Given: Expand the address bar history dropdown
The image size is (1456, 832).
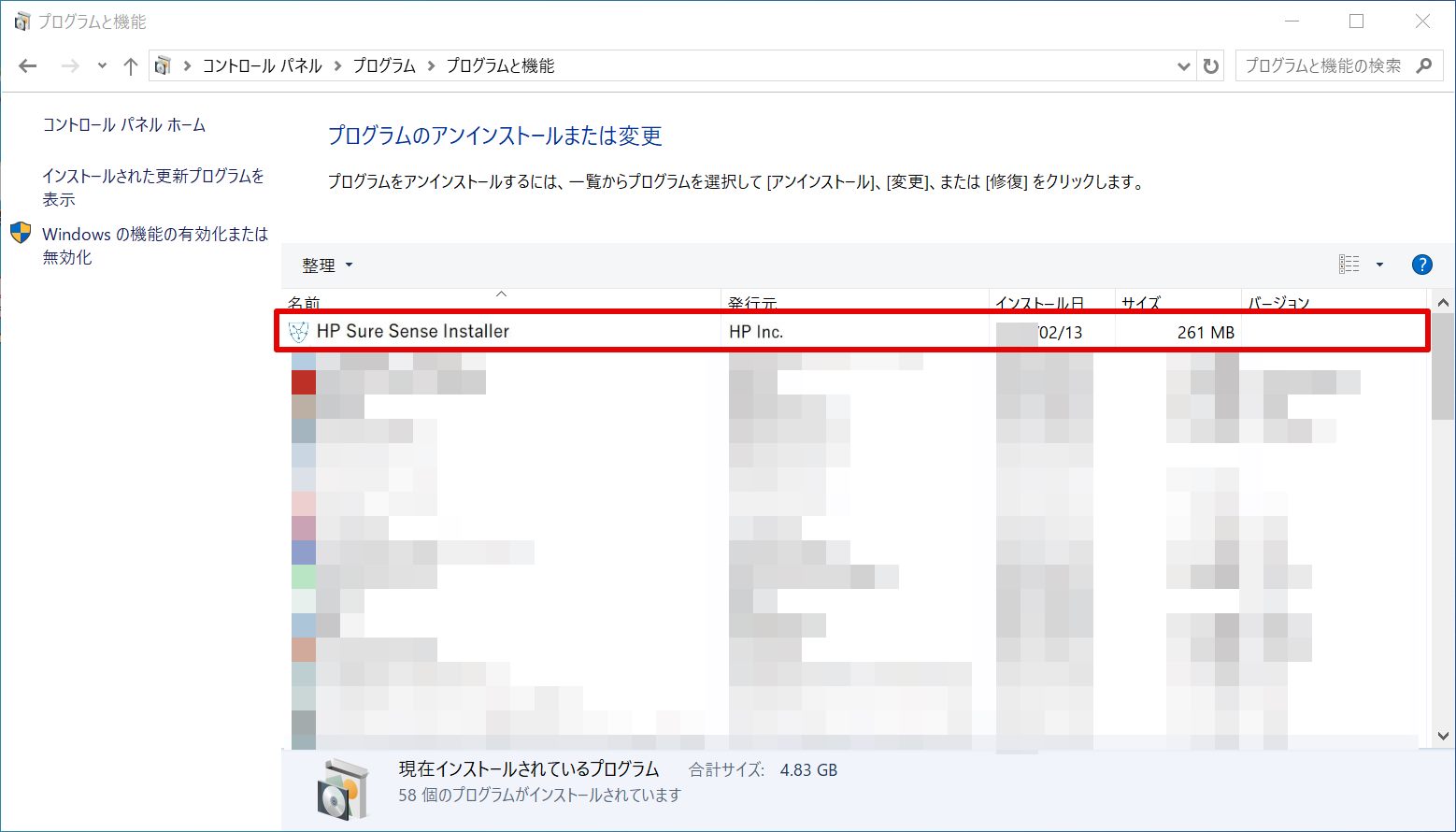Looking at the screenshot, I should [1183, 65].
